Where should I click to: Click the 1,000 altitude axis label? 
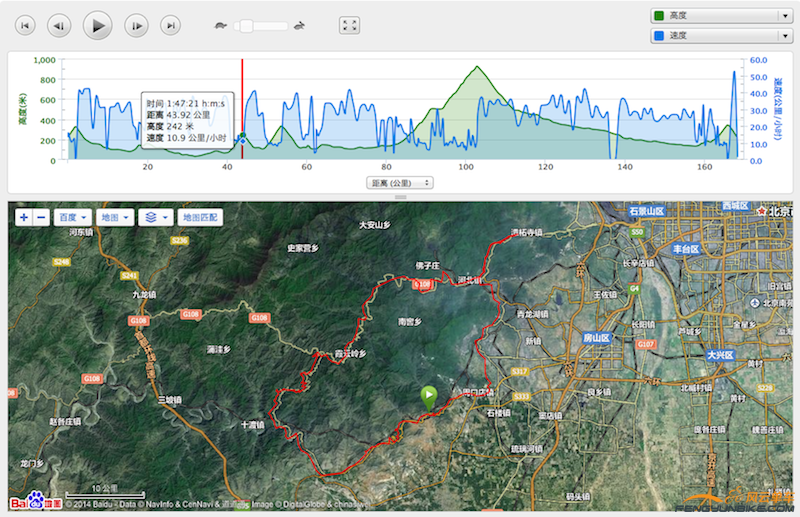pos(44,60)
